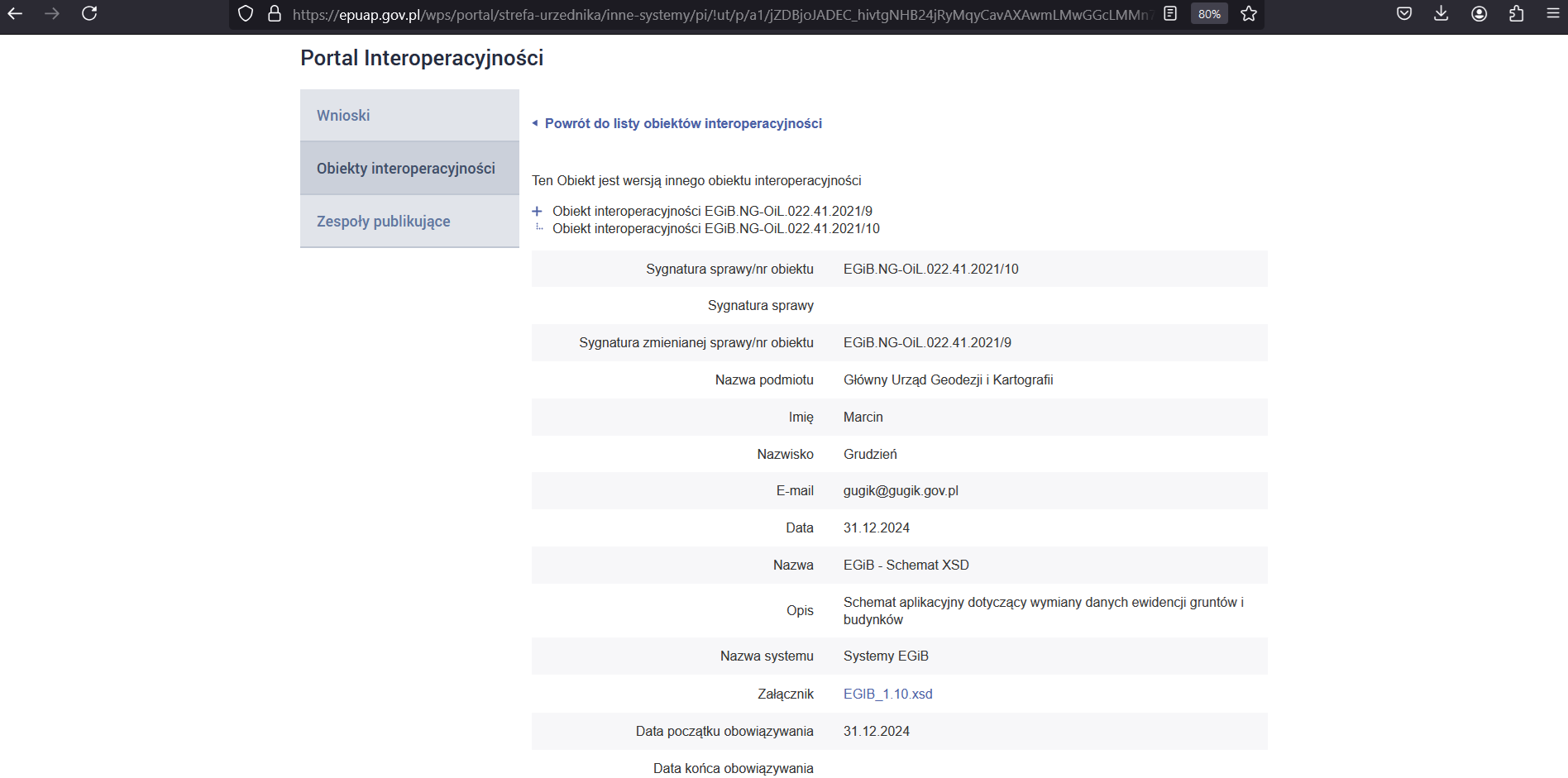Bookmark this page with the star
The image size is (1568, 778).
click(x=1249, y=14)
